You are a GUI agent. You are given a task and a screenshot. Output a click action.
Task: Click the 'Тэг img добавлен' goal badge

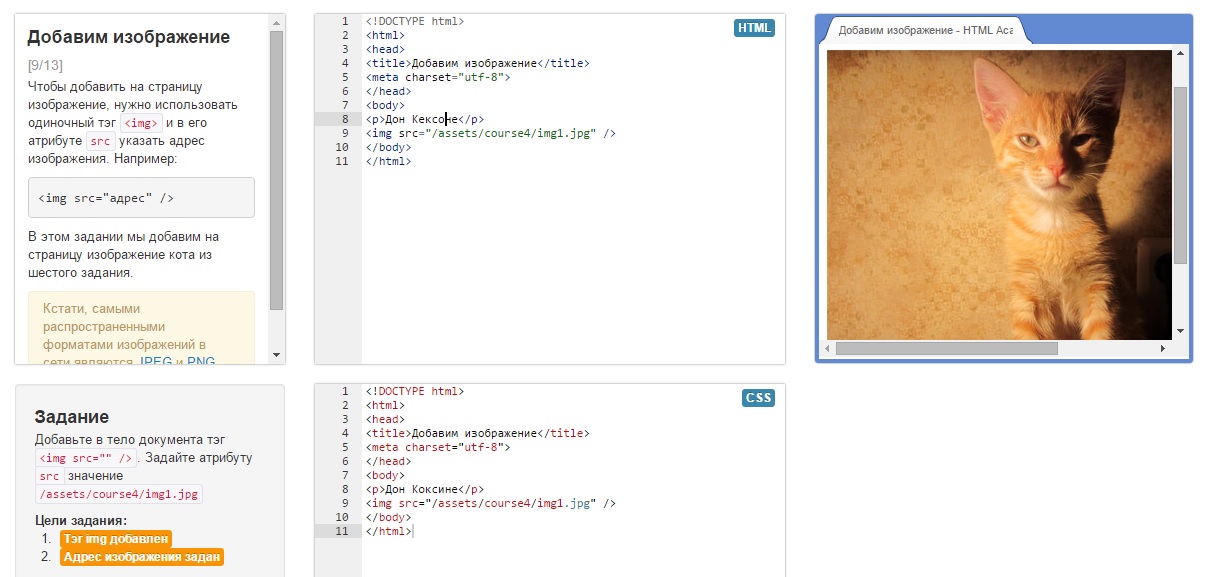click(x=116, y=539)
